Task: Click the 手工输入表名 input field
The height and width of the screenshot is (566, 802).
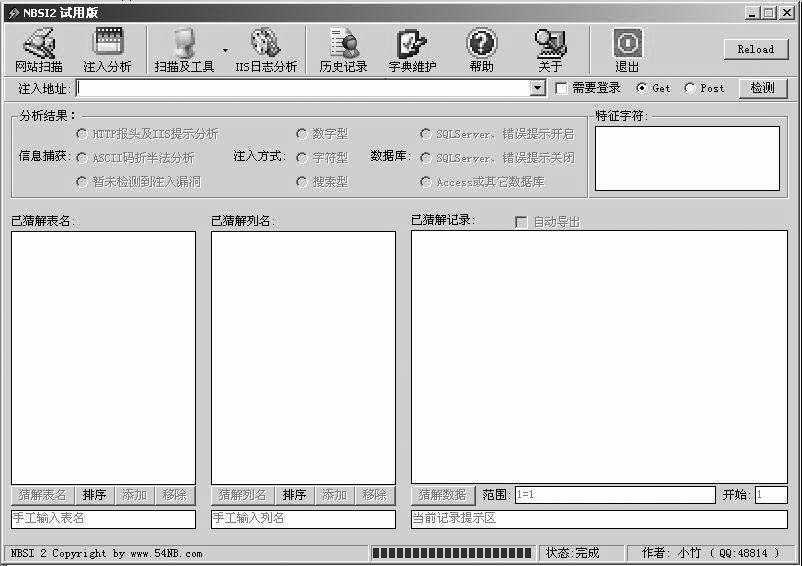Action: pos(103,519)
